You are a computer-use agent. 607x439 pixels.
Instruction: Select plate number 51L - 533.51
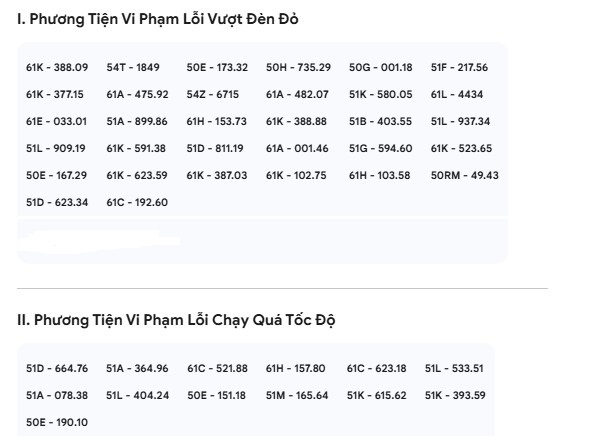click(x=454, y=368)
